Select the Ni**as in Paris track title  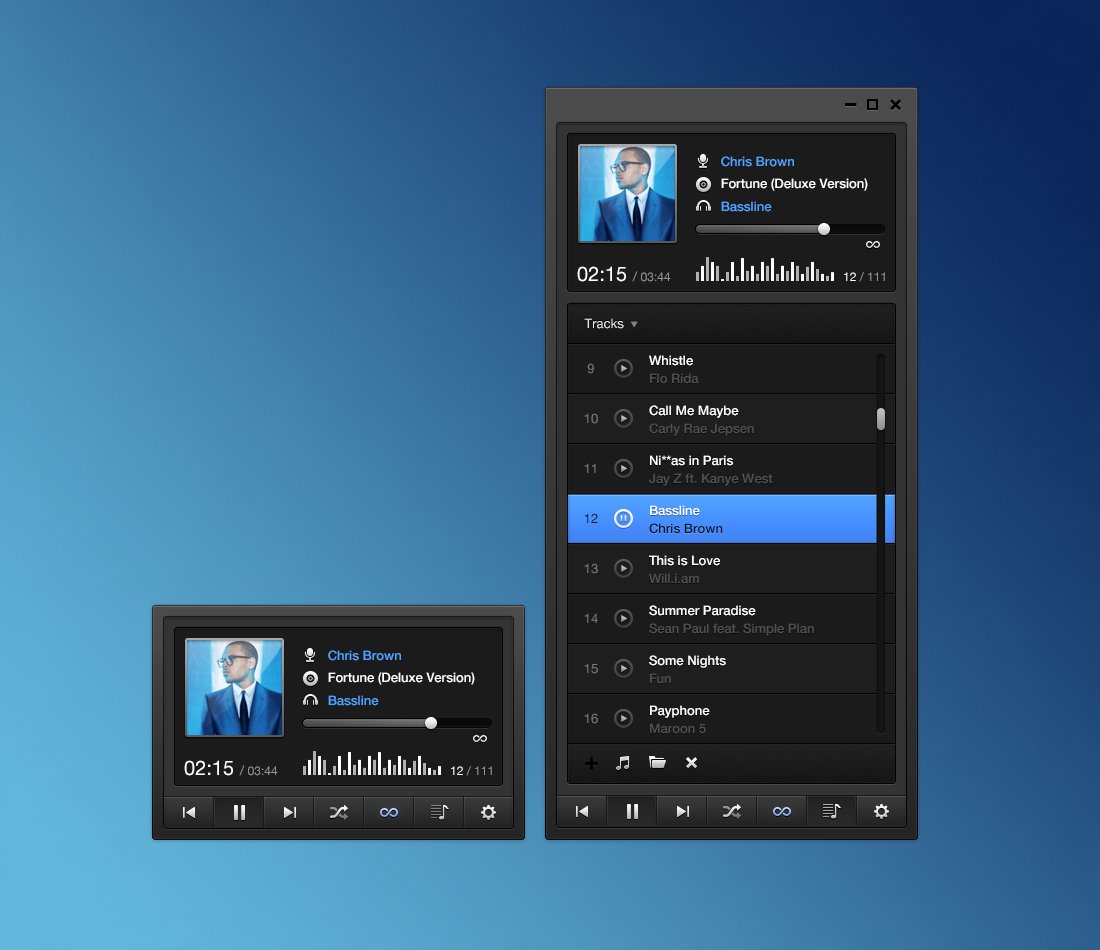click(x=690, y=460)
